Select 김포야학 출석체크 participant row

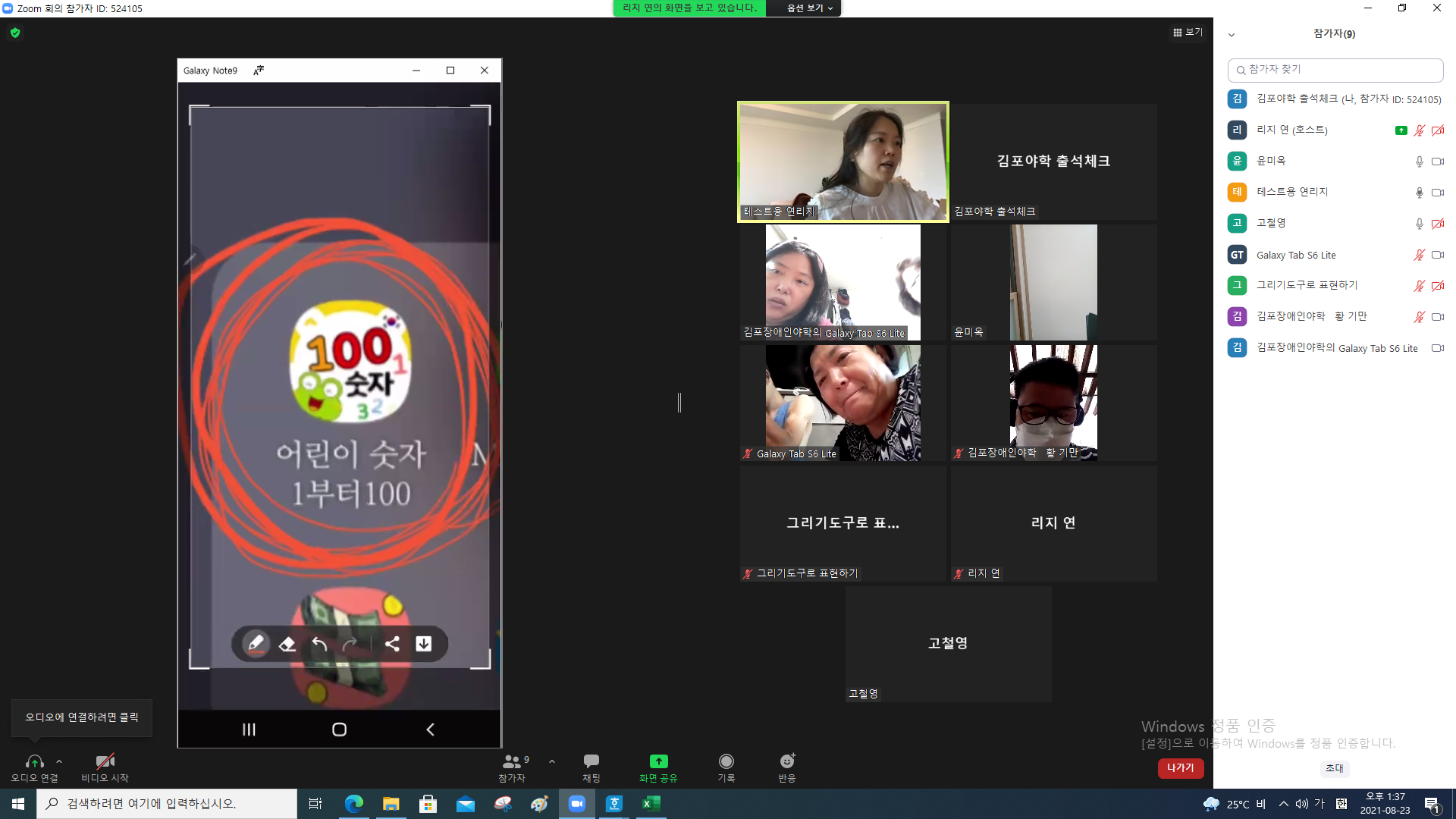tap(1335, 99)
